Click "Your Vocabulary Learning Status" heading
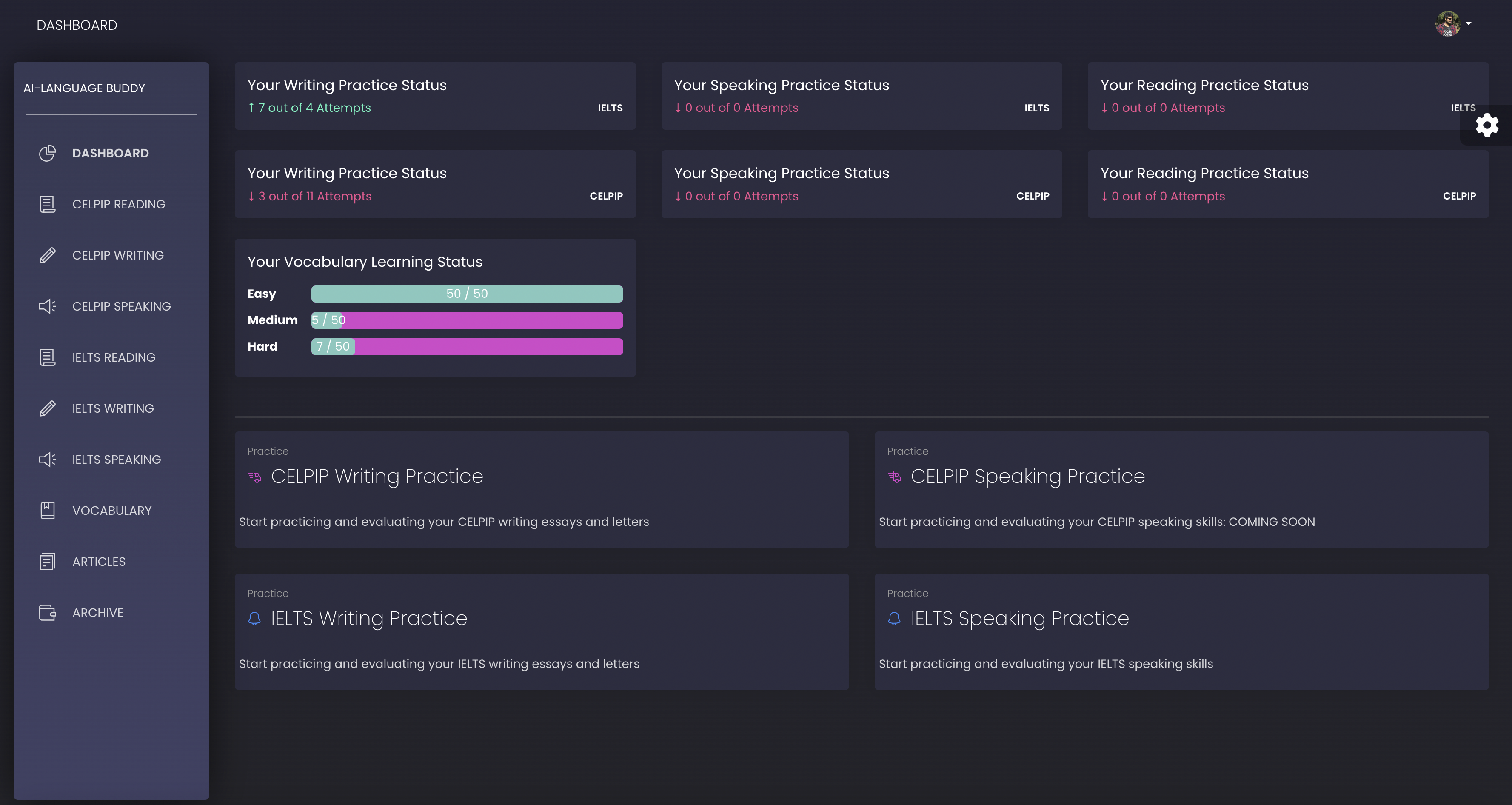 click(x=365, y=262)
